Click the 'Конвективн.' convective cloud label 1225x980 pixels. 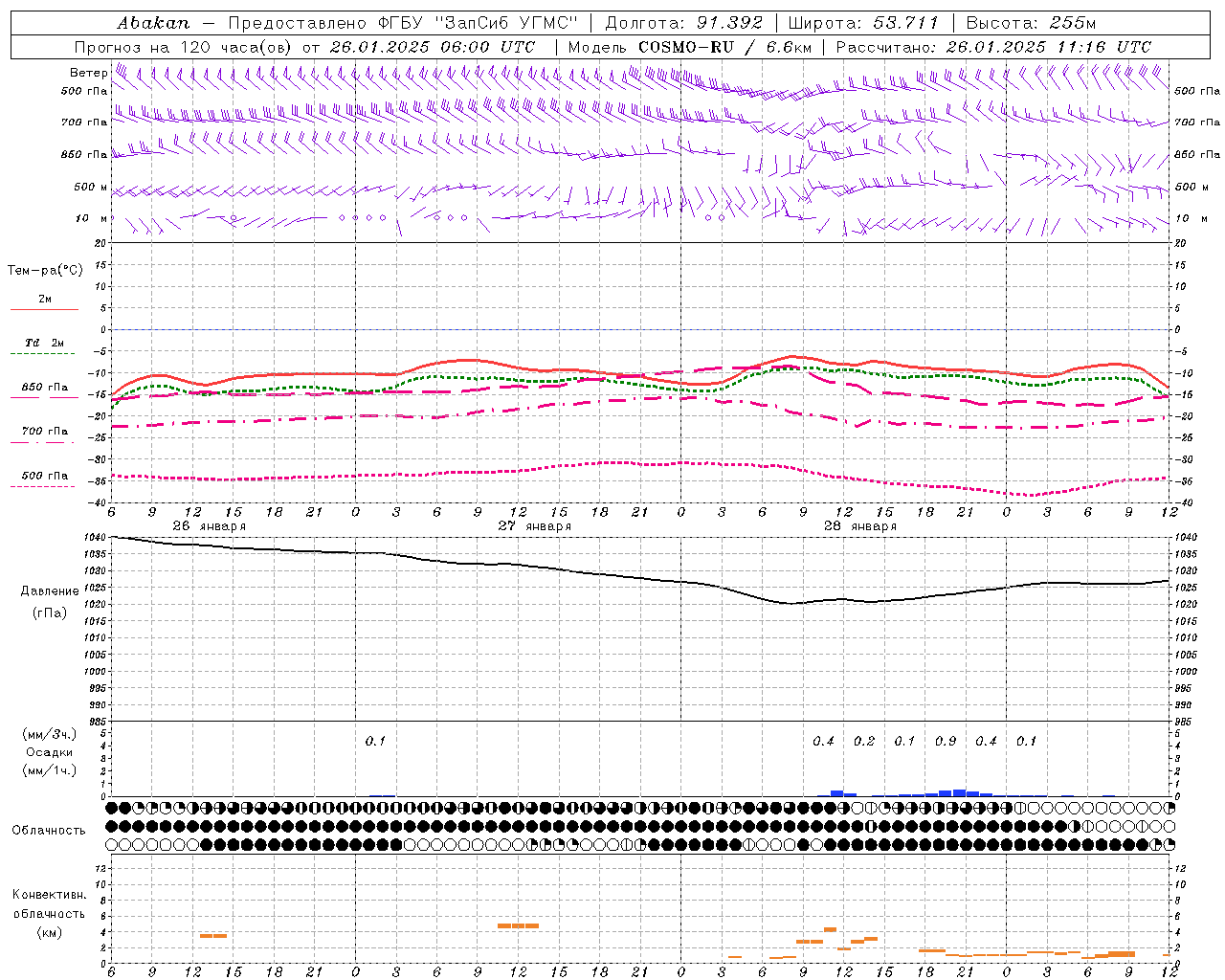(x=49, y=895)
